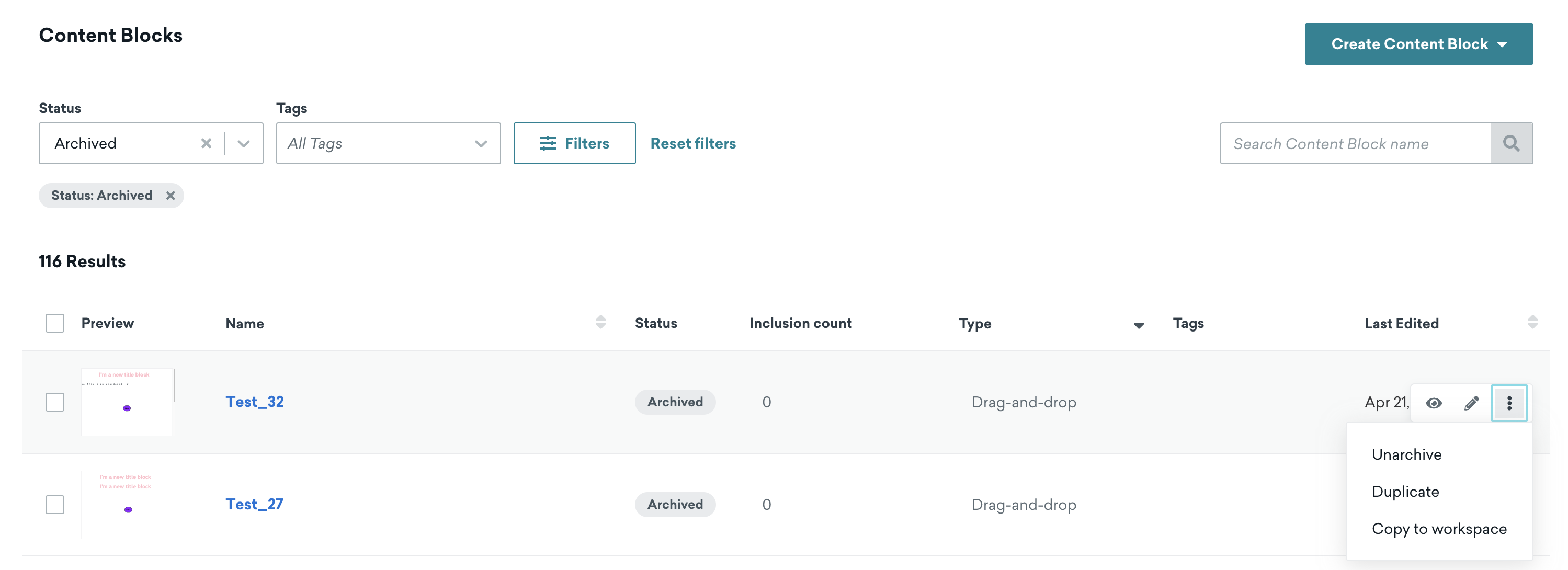Screen dimensions: 1568x570
Task: Expand the Status filter dropdown
Action: pos(244,142)
